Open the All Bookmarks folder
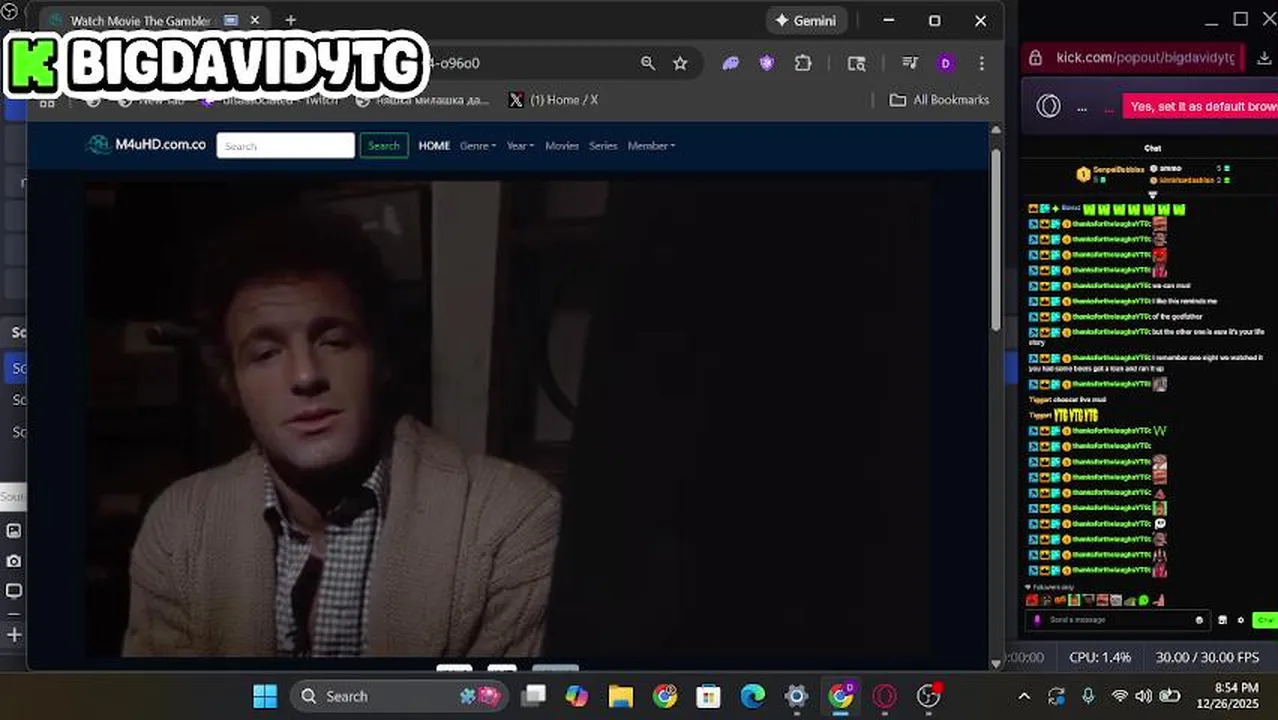The height and width of the screenshot is (720, 1278). (x=939, y=100)
